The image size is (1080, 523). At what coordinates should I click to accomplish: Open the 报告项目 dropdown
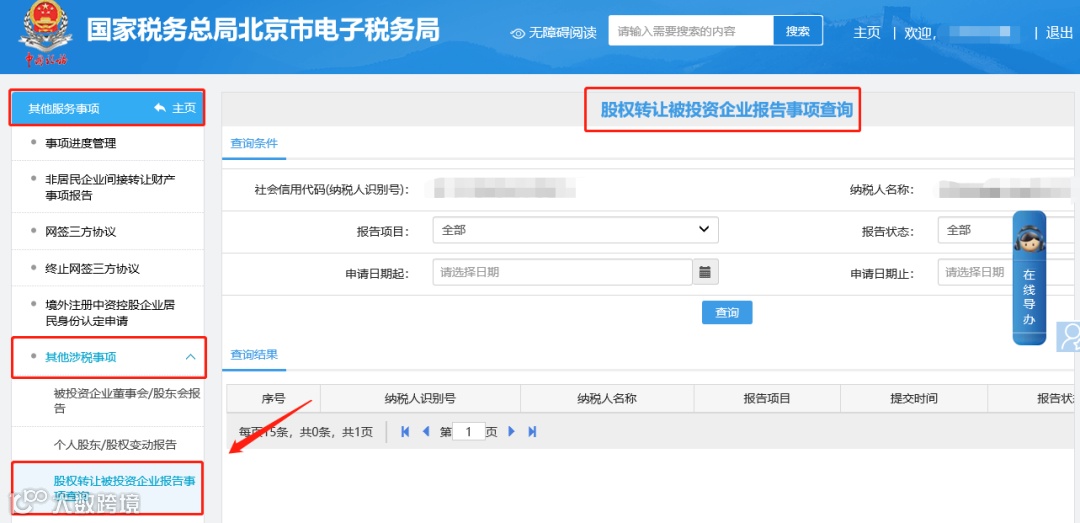575,230
